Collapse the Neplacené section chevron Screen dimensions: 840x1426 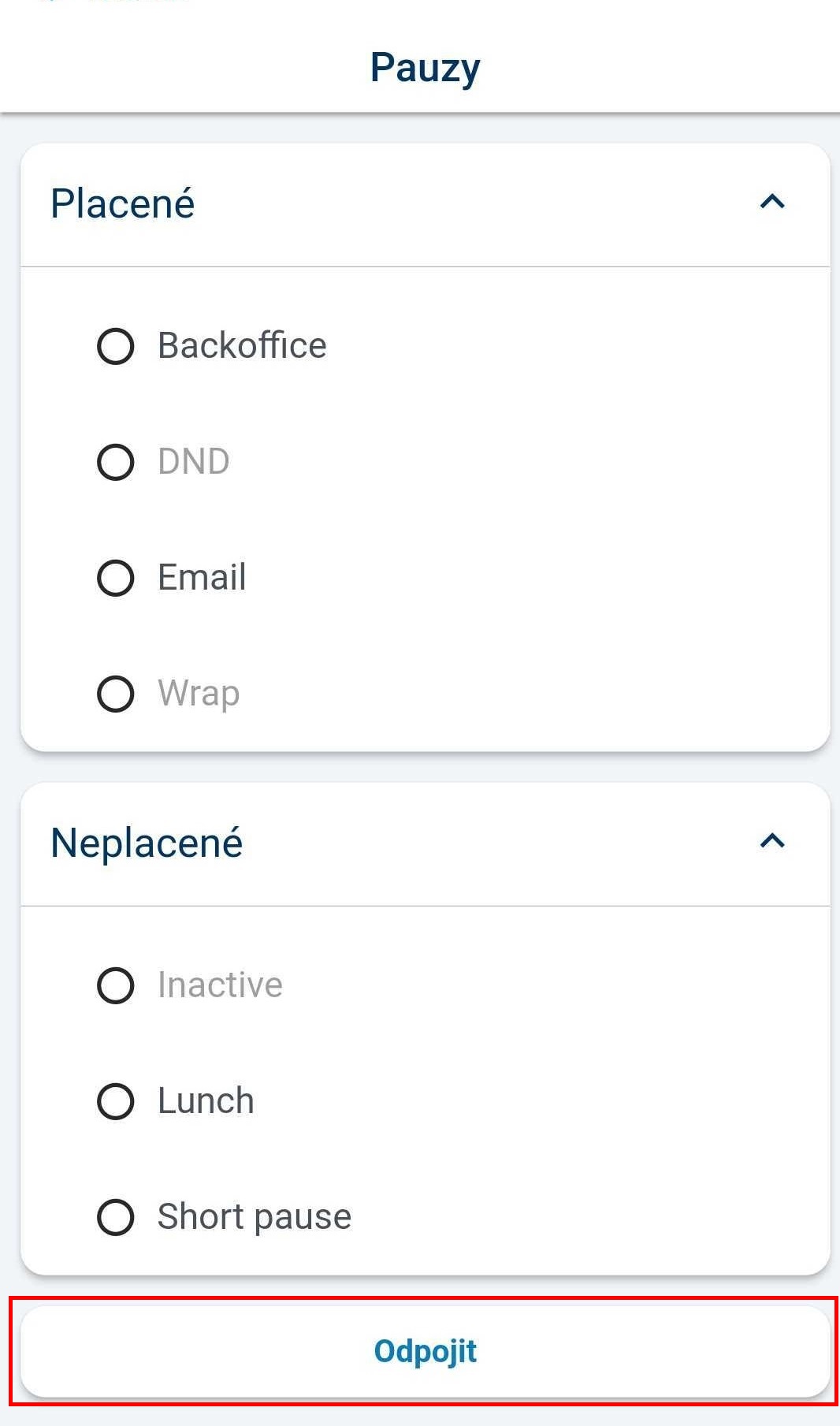[772, 842]
